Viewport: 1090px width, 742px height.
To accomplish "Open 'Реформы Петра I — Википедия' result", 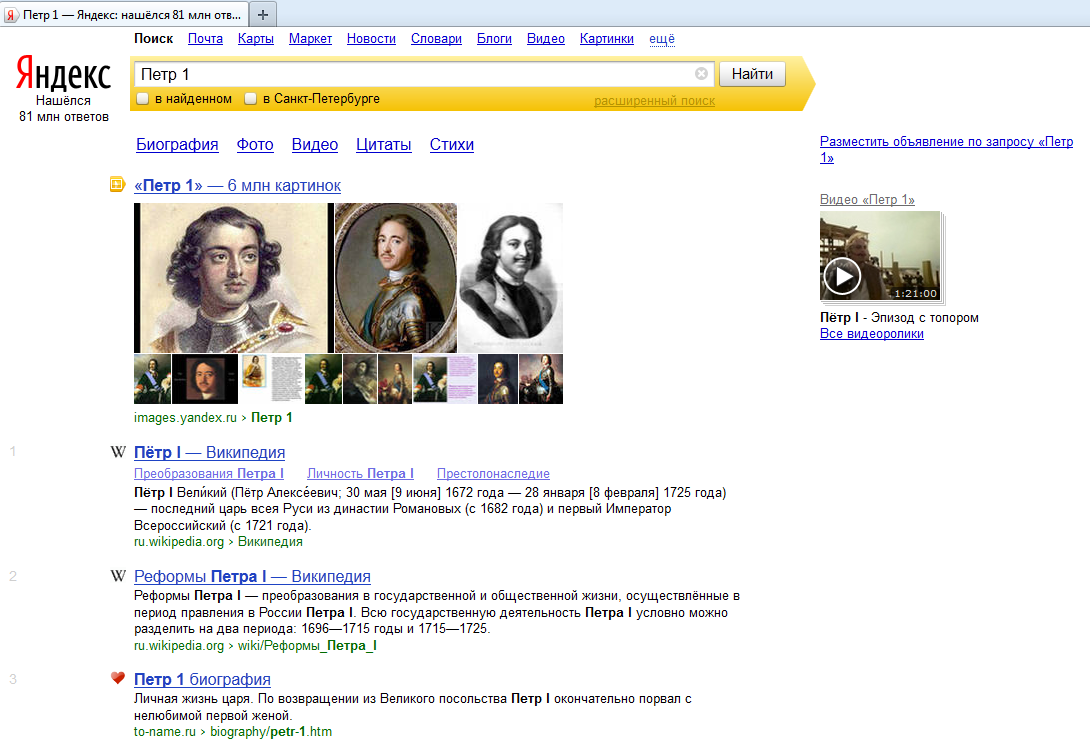I will click(x=252, y=576).
